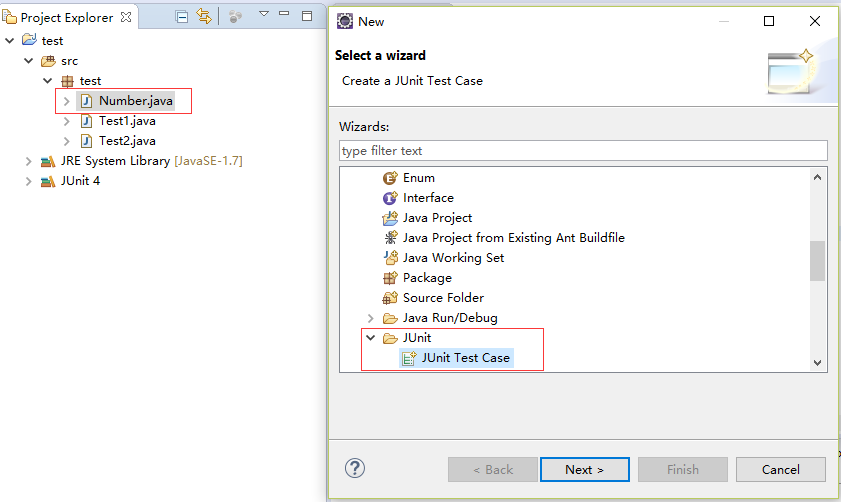Screen dimensions: 841x502
Task: Select Number.java file name
Action: tap(136, 101)
